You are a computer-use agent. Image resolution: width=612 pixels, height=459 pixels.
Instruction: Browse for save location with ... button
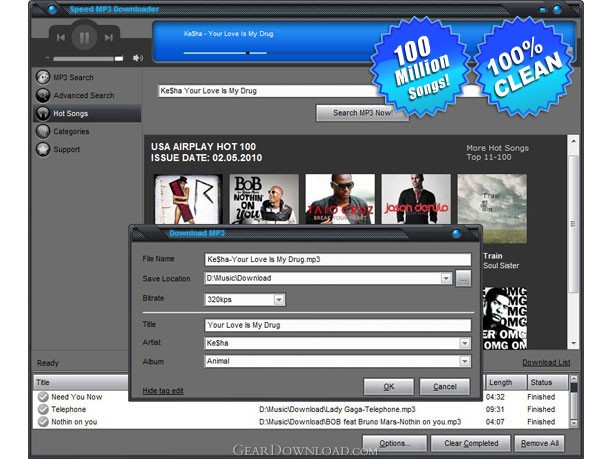pyautogui.click(x=463, y=279)
